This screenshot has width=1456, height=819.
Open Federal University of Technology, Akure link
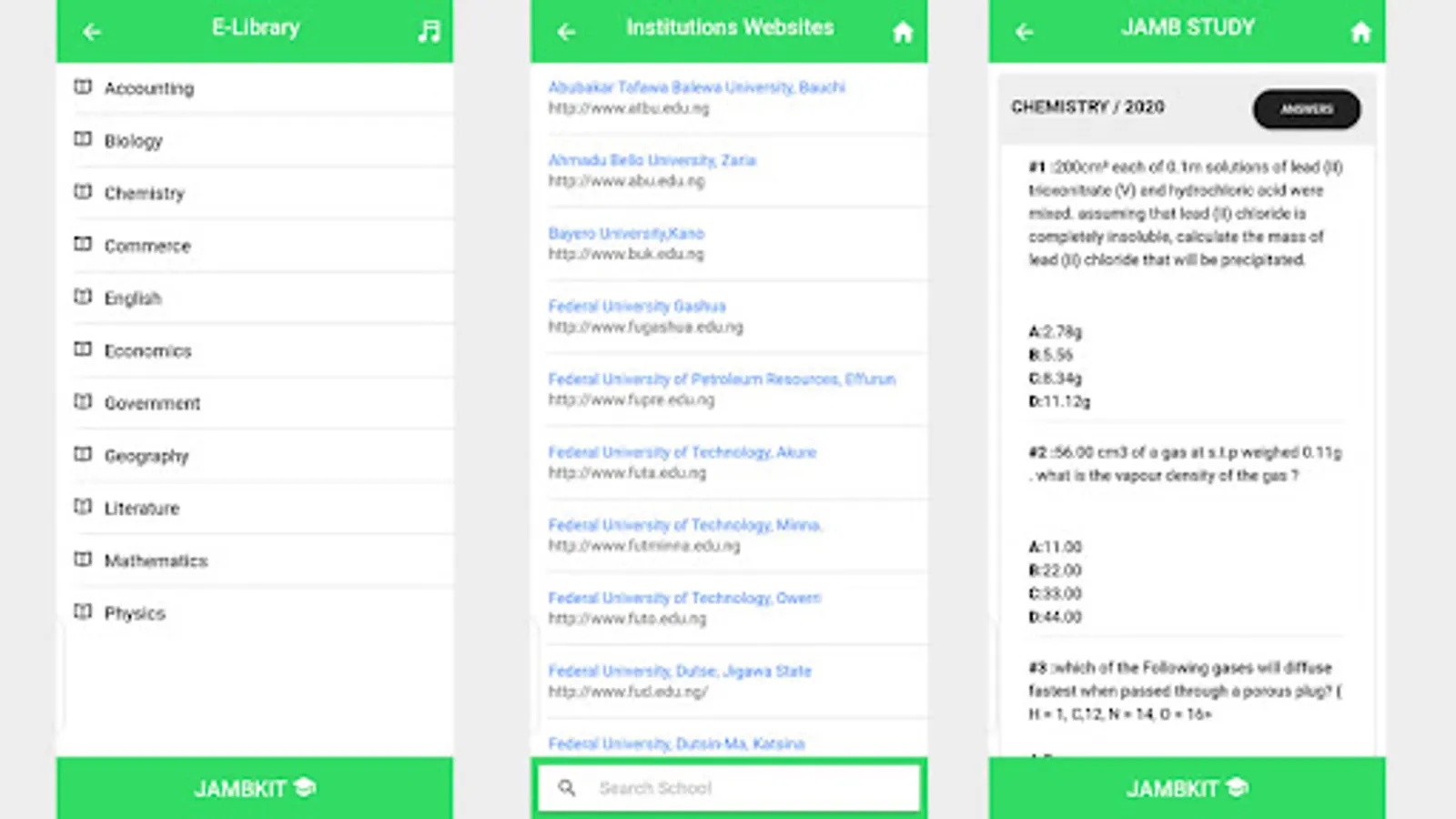(682, 451)
